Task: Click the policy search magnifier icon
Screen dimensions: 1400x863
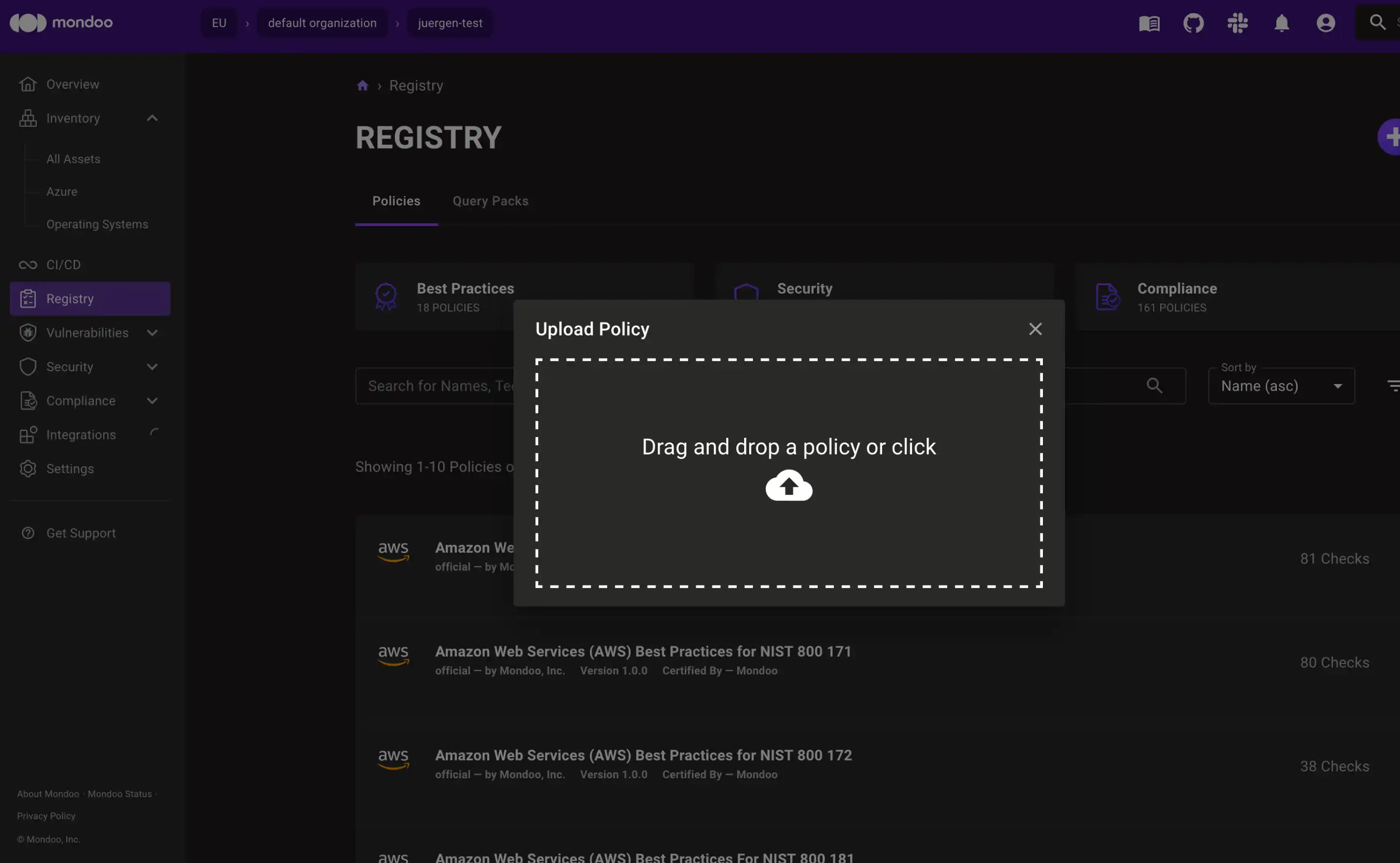Action: pos(1155,386)
